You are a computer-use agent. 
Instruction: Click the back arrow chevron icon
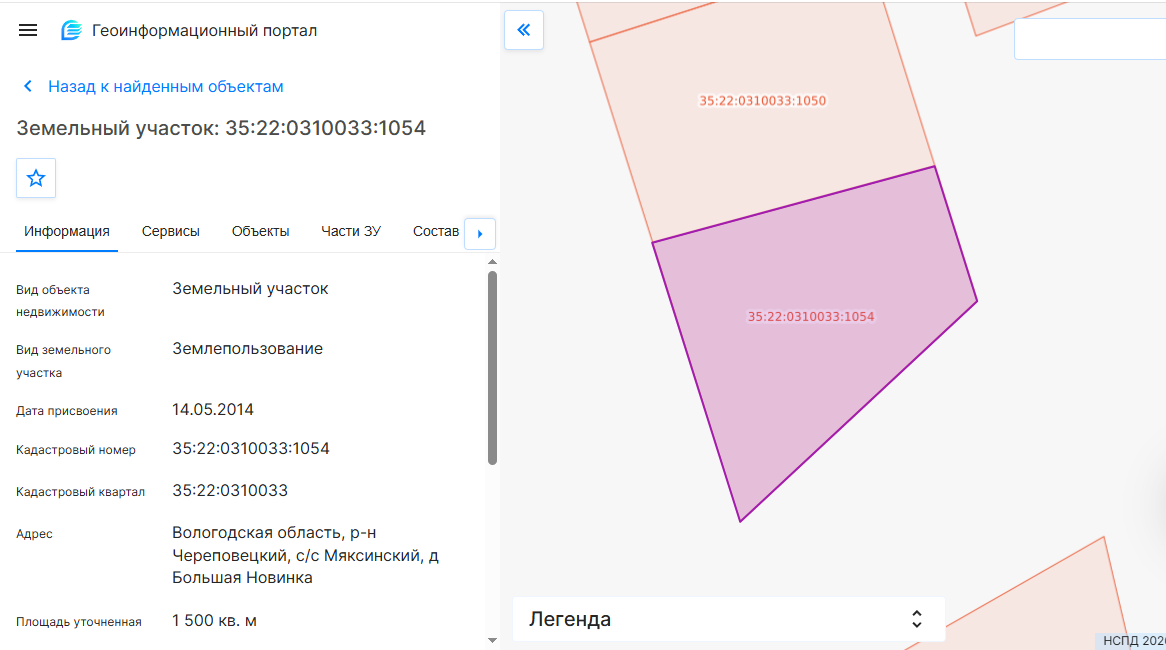click(x=28, y=86)
